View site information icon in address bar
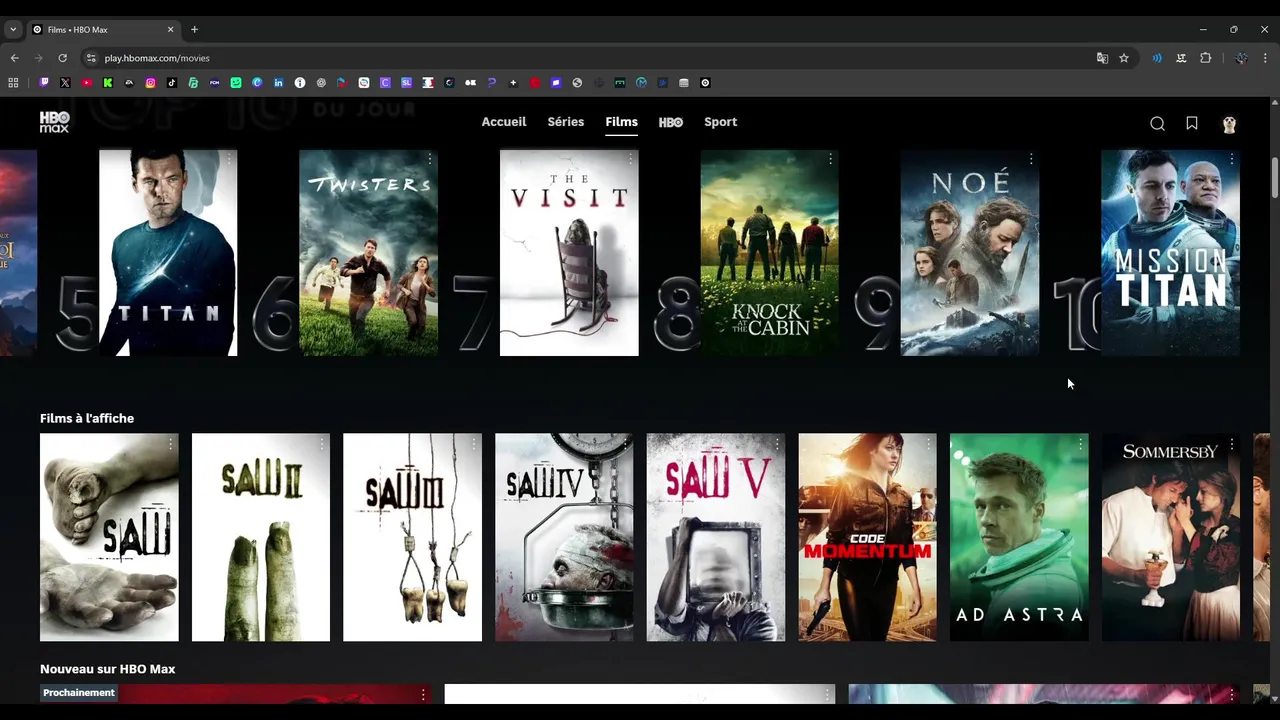This screenshot has width=1280, height=720. [91, 58]
